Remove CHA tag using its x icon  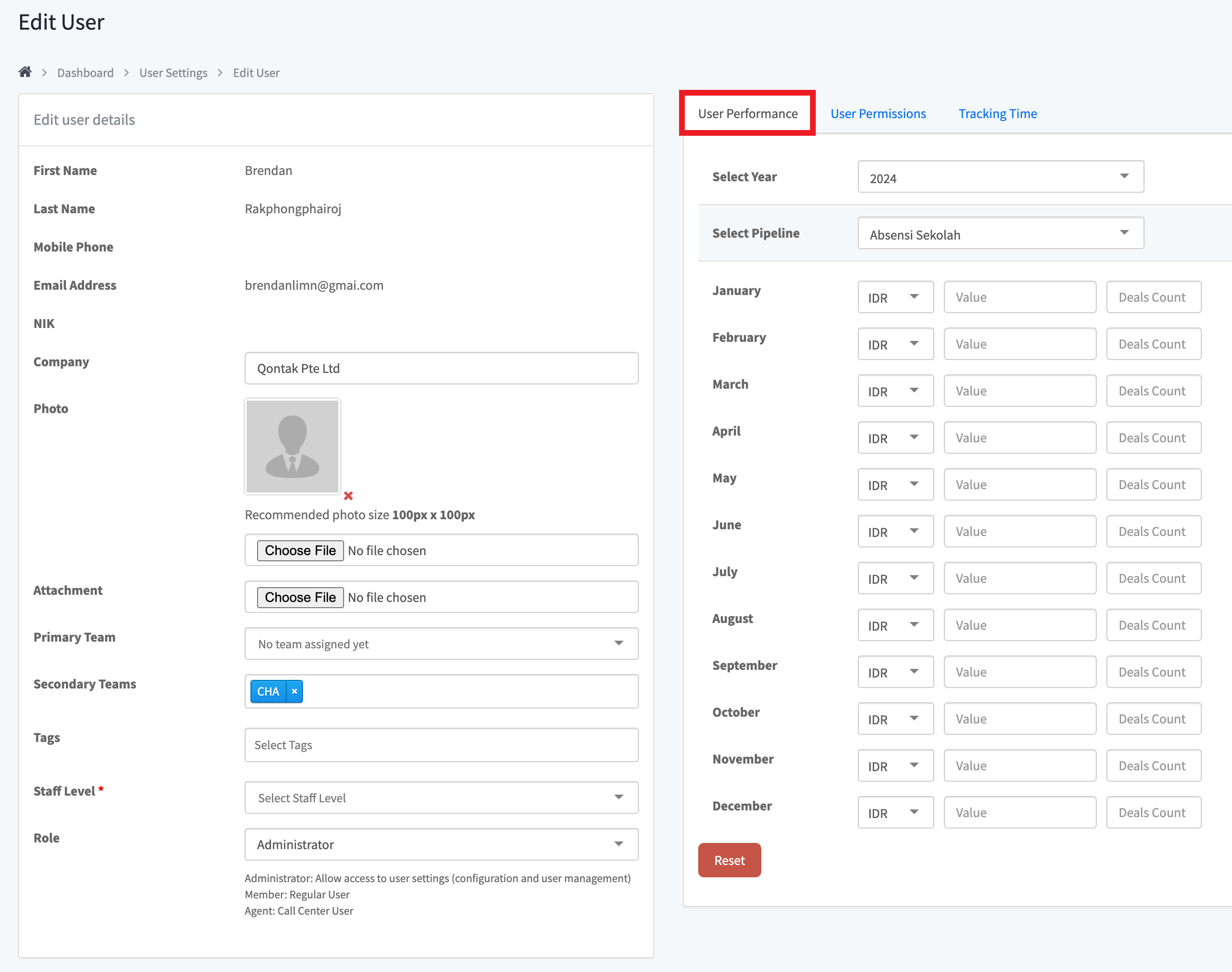(294, 691)
